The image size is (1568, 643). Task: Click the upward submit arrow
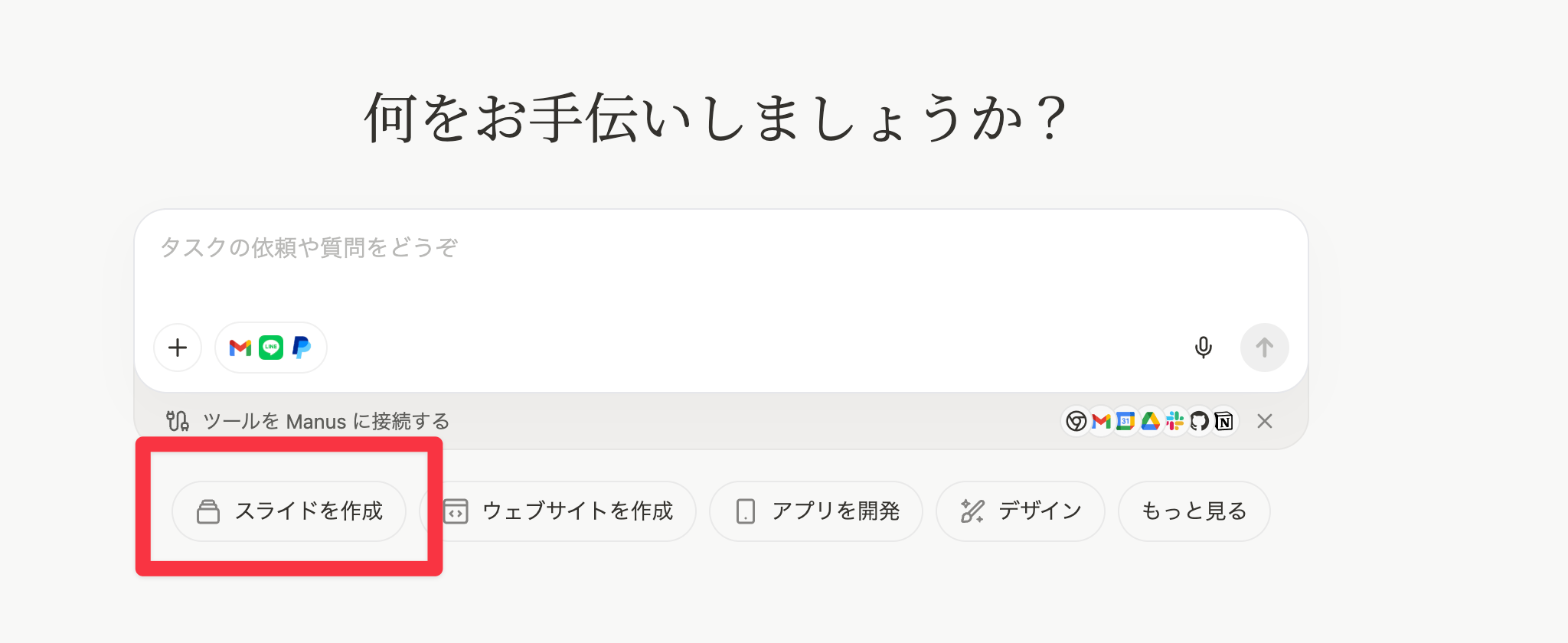pyautogui.click(x=1264, y=348)
